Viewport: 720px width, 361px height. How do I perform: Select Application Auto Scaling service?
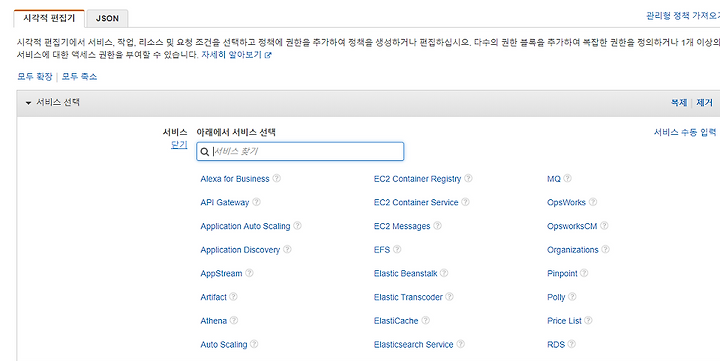[245, 226]
